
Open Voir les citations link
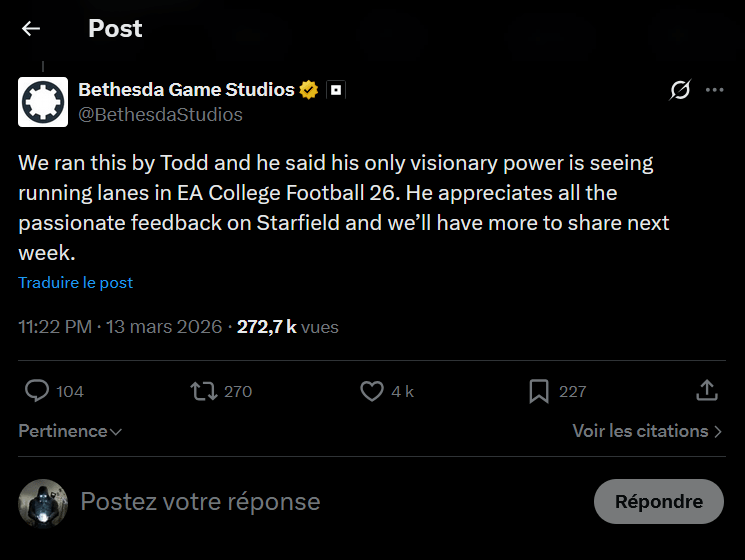pos(647,431)
